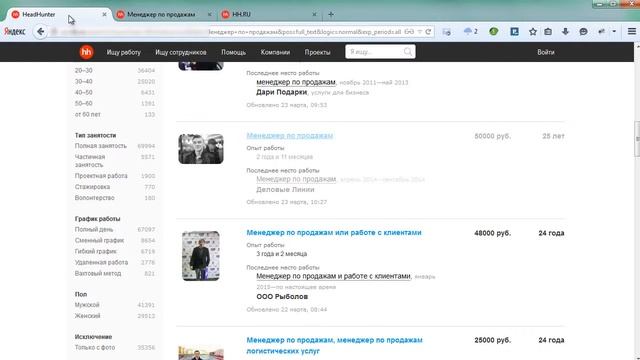Filter by age 20–30
This screenshot has width=640, height=360.
point(84,71)
